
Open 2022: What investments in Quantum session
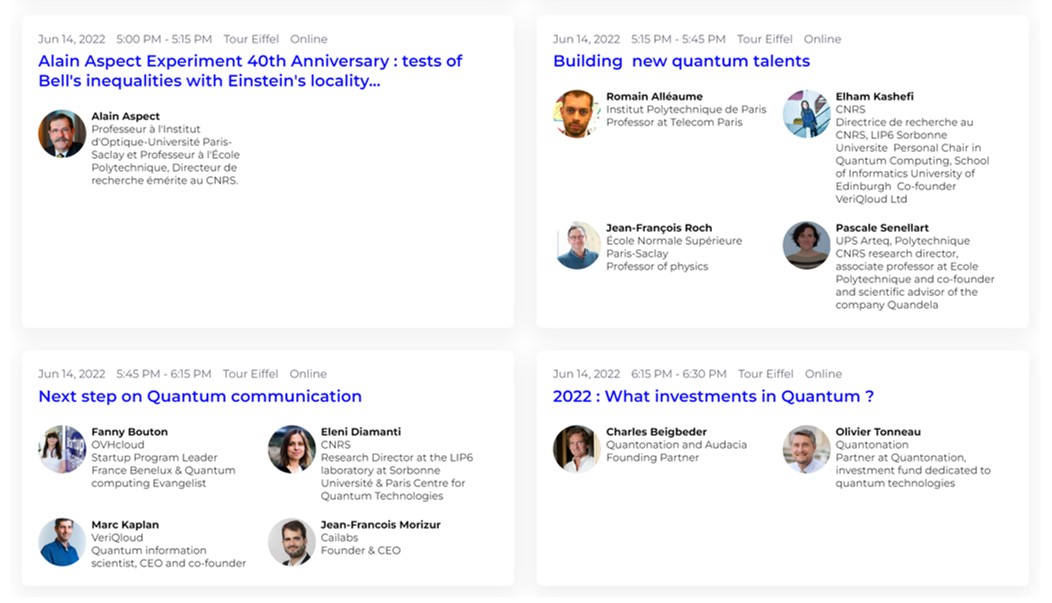tap(713, 396)
